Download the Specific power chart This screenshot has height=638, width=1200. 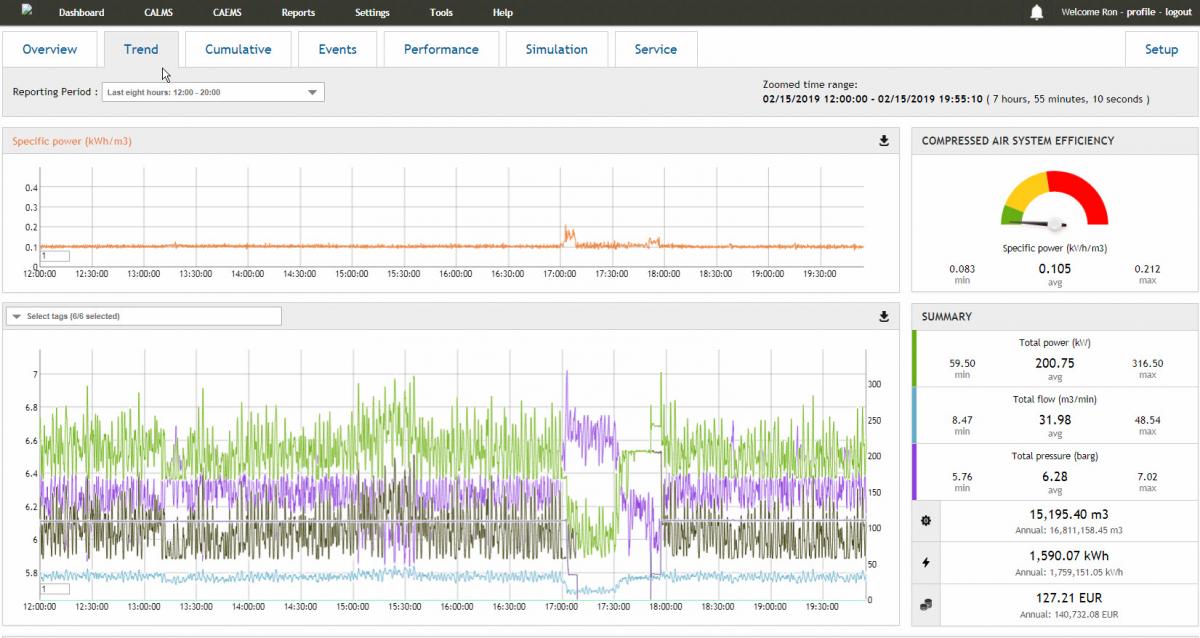(x=884, y=141)
